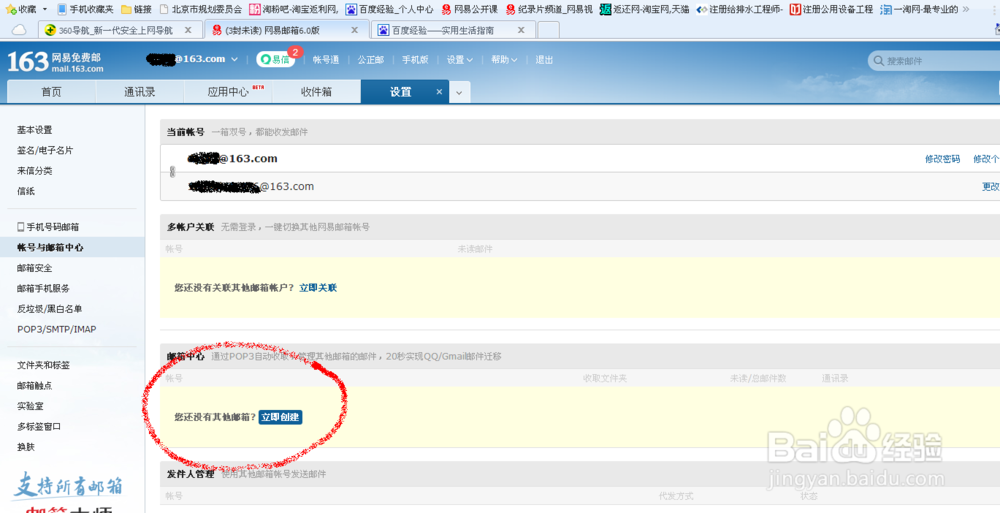This screenshot has height=513, width=1000.
Task: Expand the 设置 header dropdown
Action: (460, 59)
